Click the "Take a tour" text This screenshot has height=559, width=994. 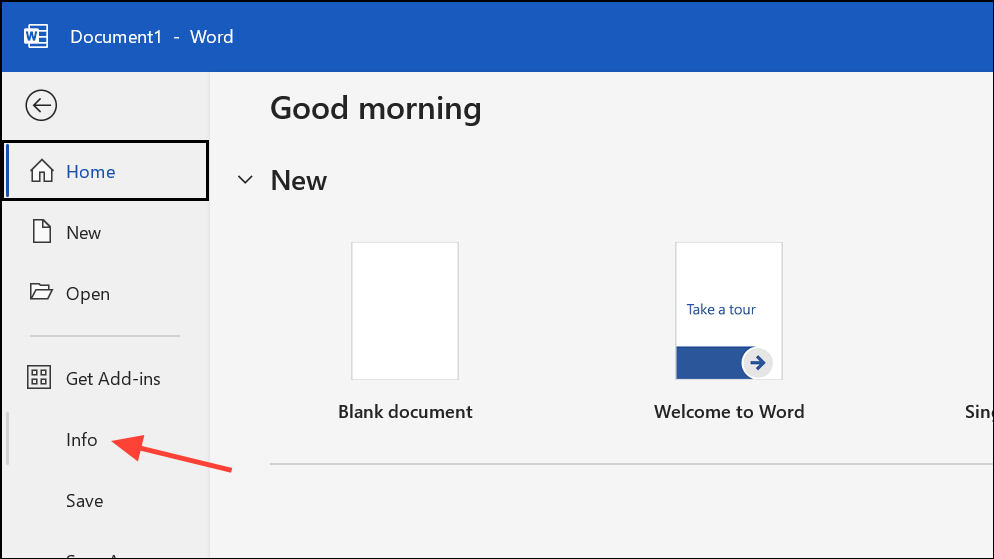(720, 310)
